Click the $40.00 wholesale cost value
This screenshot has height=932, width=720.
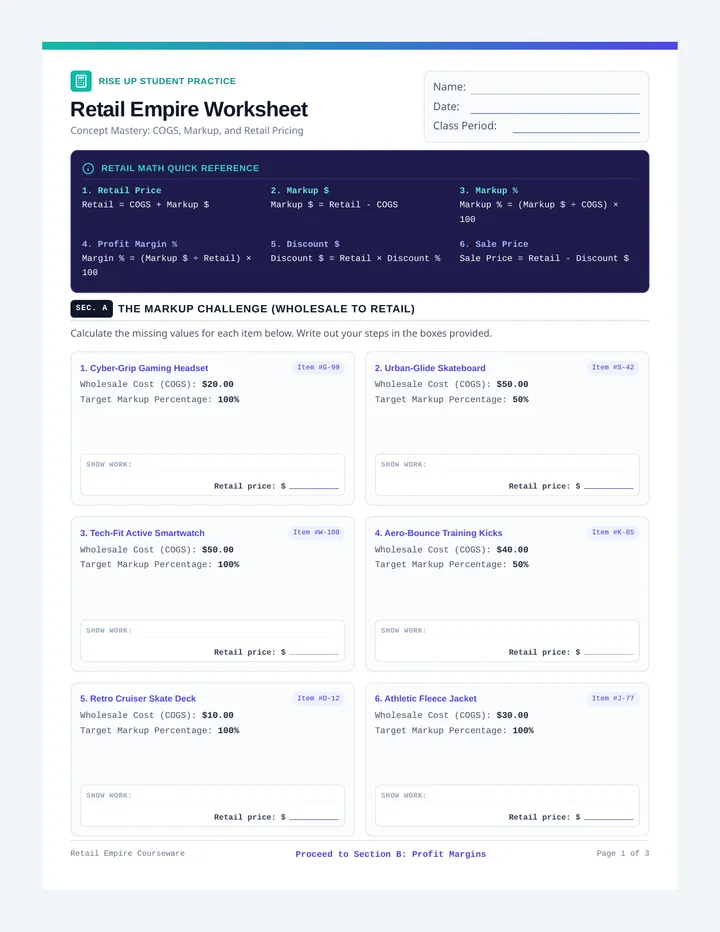point(513,550)
